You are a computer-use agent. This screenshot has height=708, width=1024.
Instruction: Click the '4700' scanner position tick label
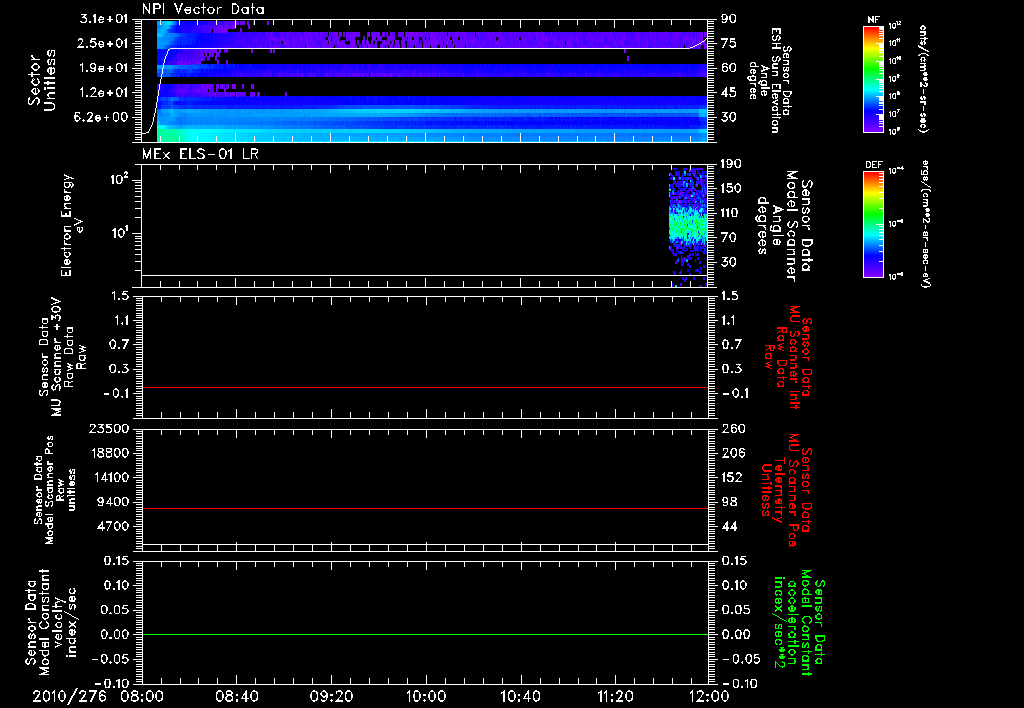(112, 526)
